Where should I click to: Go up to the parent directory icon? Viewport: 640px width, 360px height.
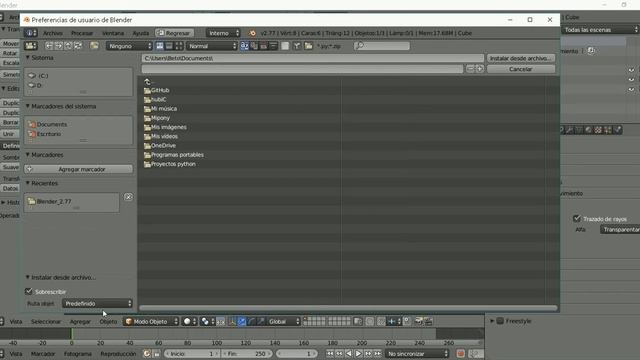coord(69,46)
